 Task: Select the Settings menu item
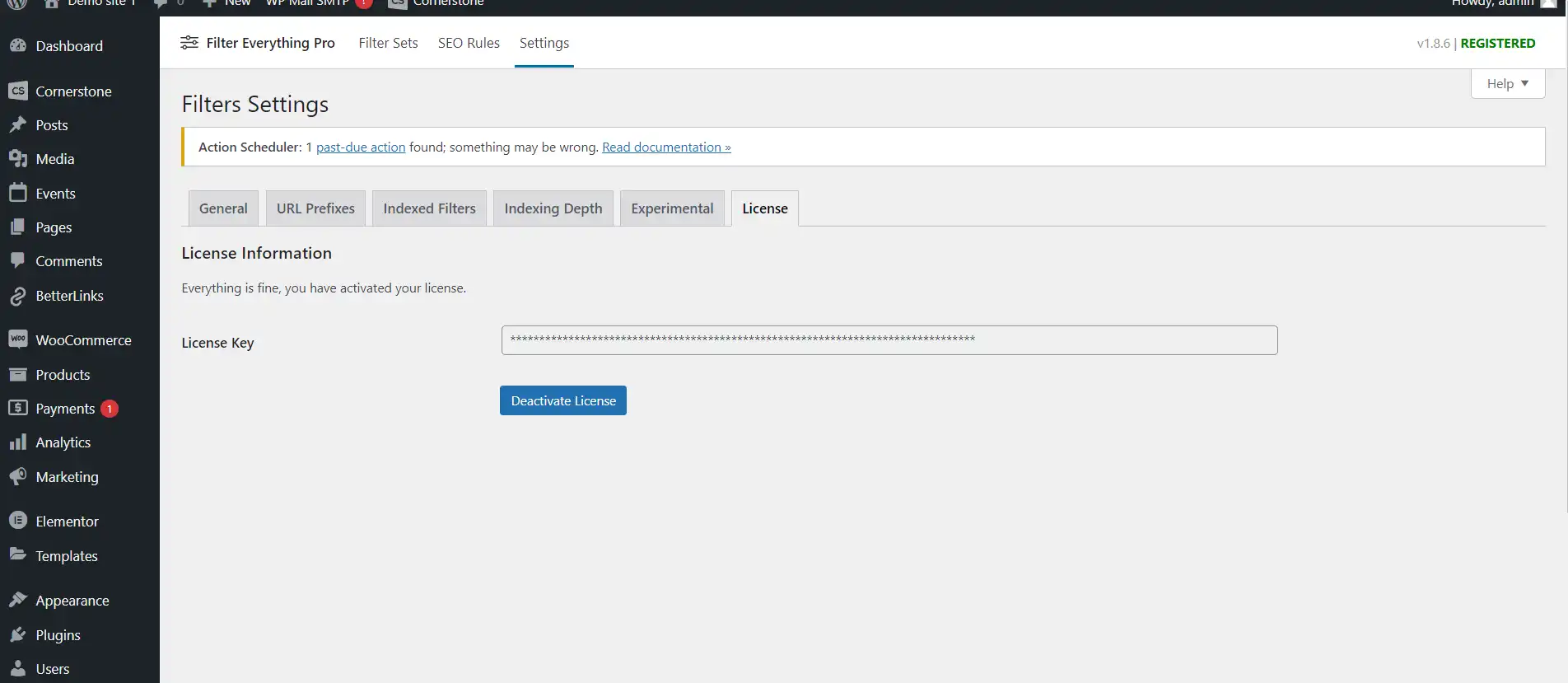(x=544, y=43)
